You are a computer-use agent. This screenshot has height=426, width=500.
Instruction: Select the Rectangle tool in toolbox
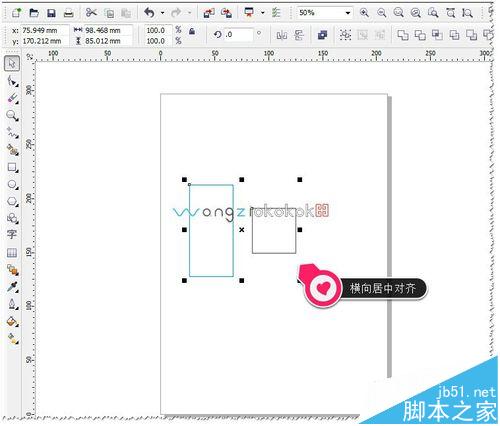[x=12, y=167]
